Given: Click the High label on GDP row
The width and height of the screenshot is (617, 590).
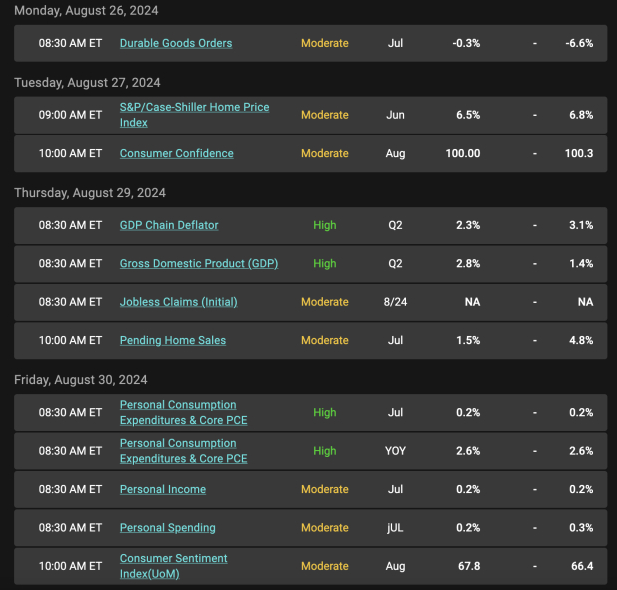Looking at the screenshot, I should click(325, 264).
